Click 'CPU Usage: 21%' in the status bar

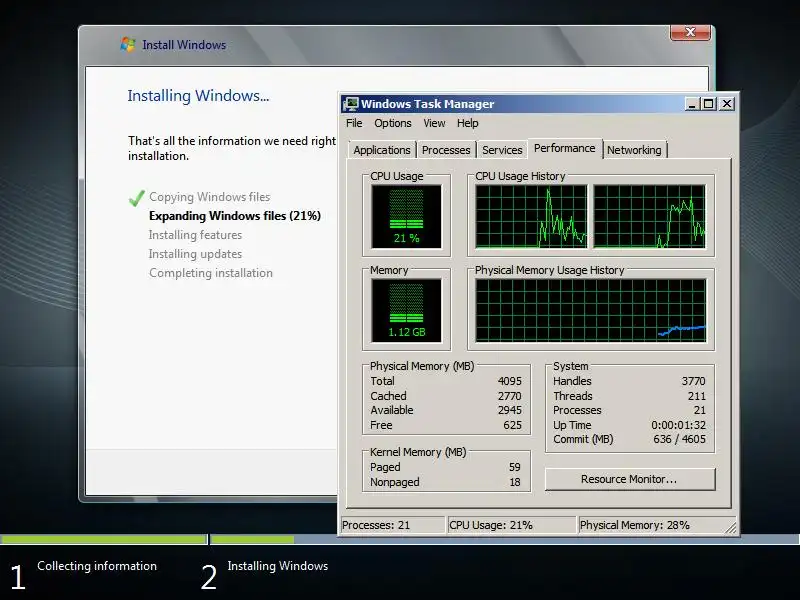(x=491, y=525)
